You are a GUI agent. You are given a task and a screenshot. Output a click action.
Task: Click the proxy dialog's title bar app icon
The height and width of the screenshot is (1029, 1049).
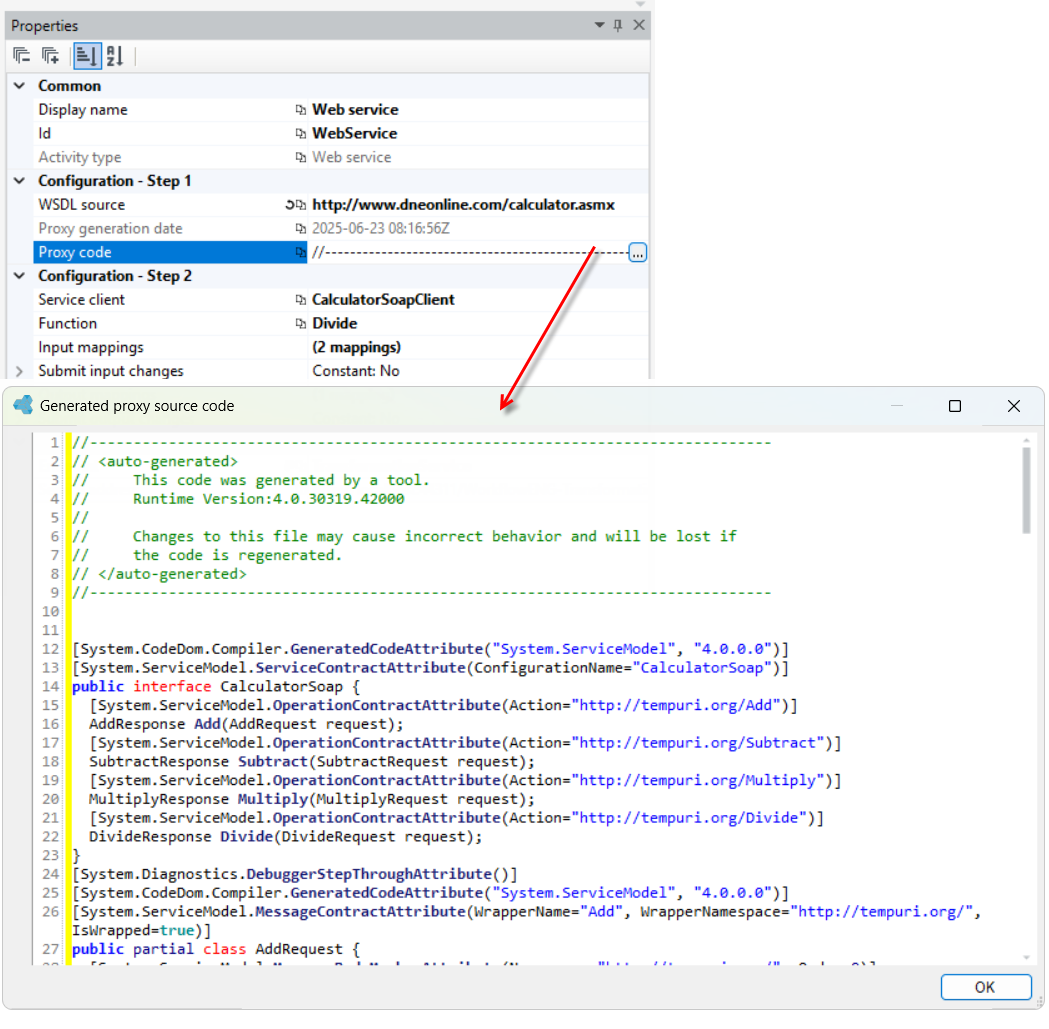coord(23,405)
